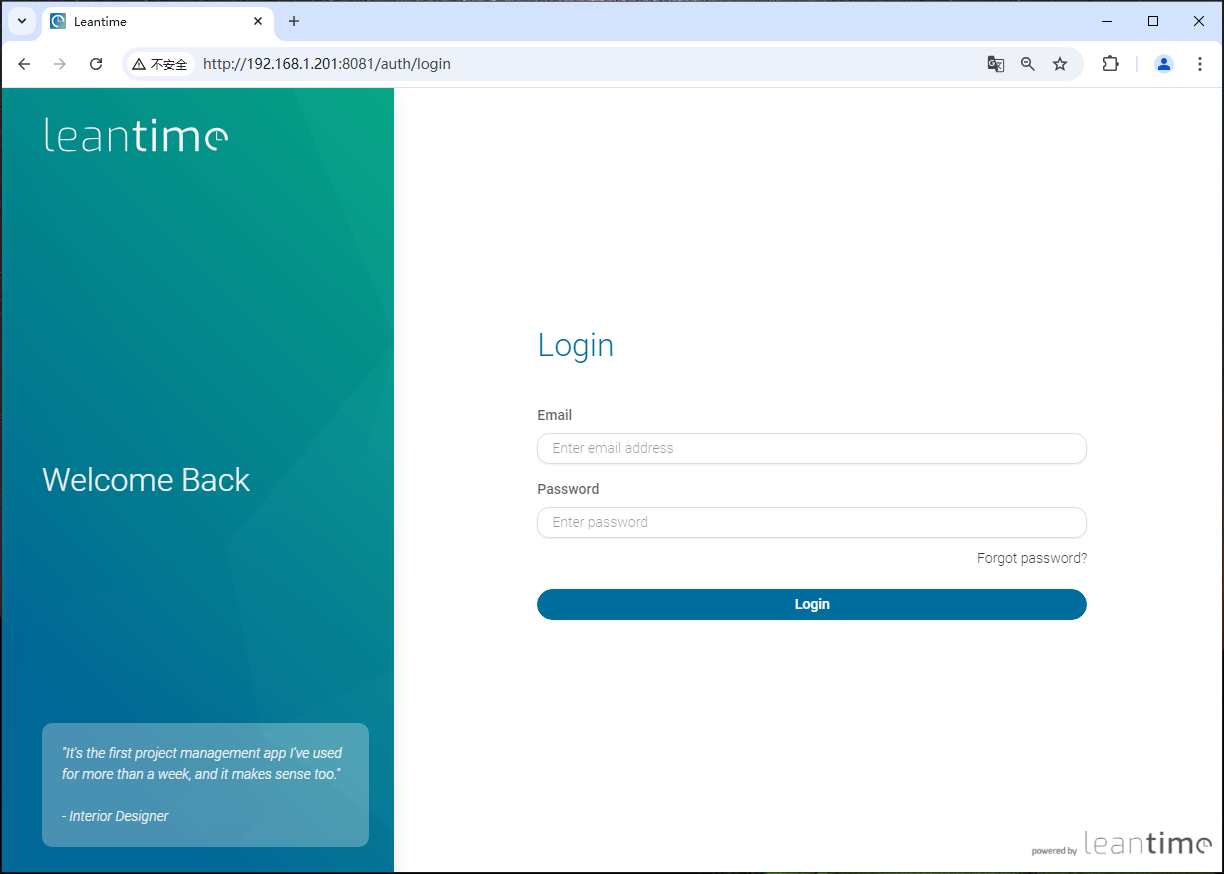Click the browser profile avatar icon

(1163, 64)
